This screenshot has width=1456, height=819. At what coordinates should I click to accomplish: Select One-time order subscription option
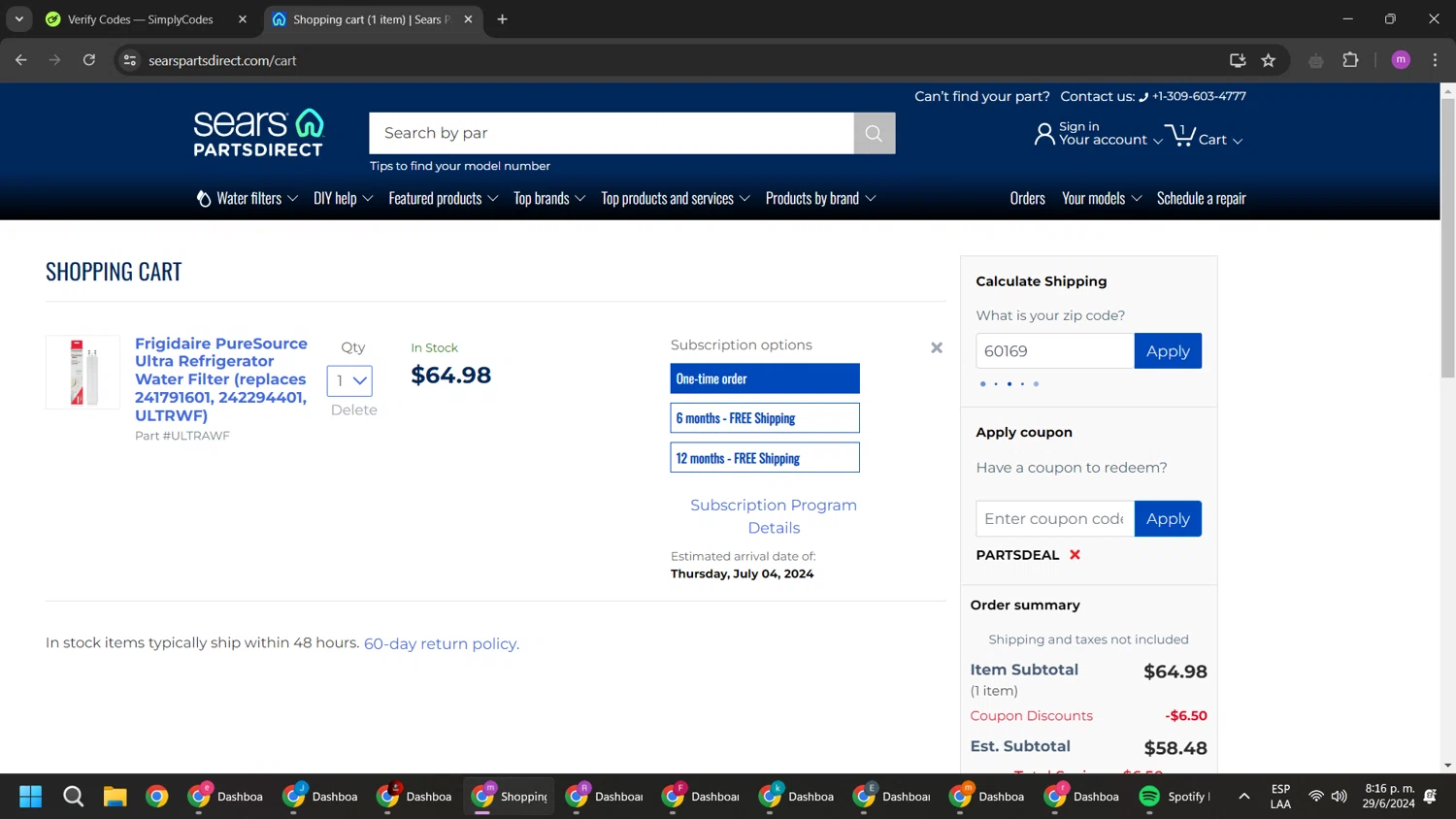tap(765, 378)
